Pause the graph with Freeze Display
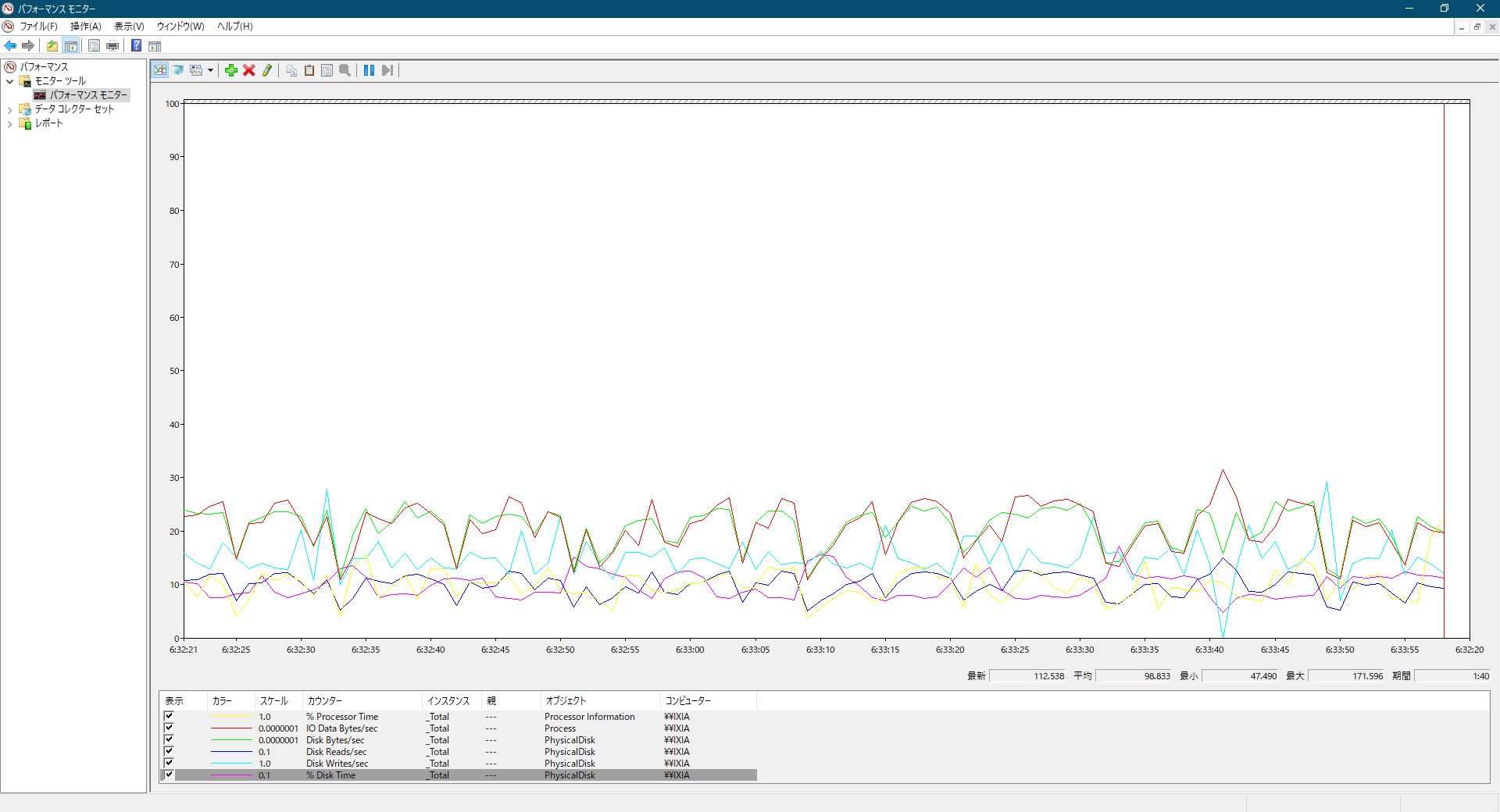The width and height of the screenshot is (1500, 812). click(x=369, y=70)
